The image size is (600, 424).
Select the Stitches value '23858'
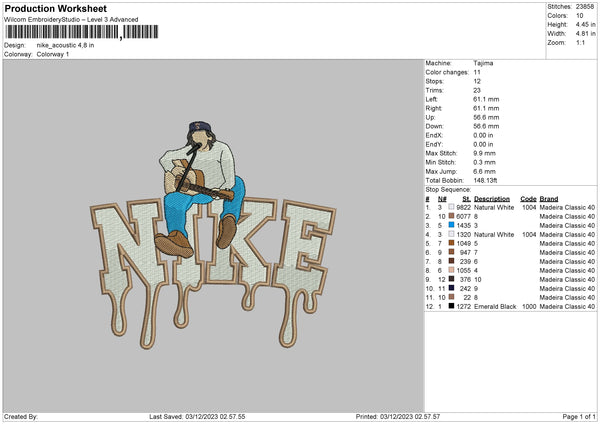click(585, 7)
